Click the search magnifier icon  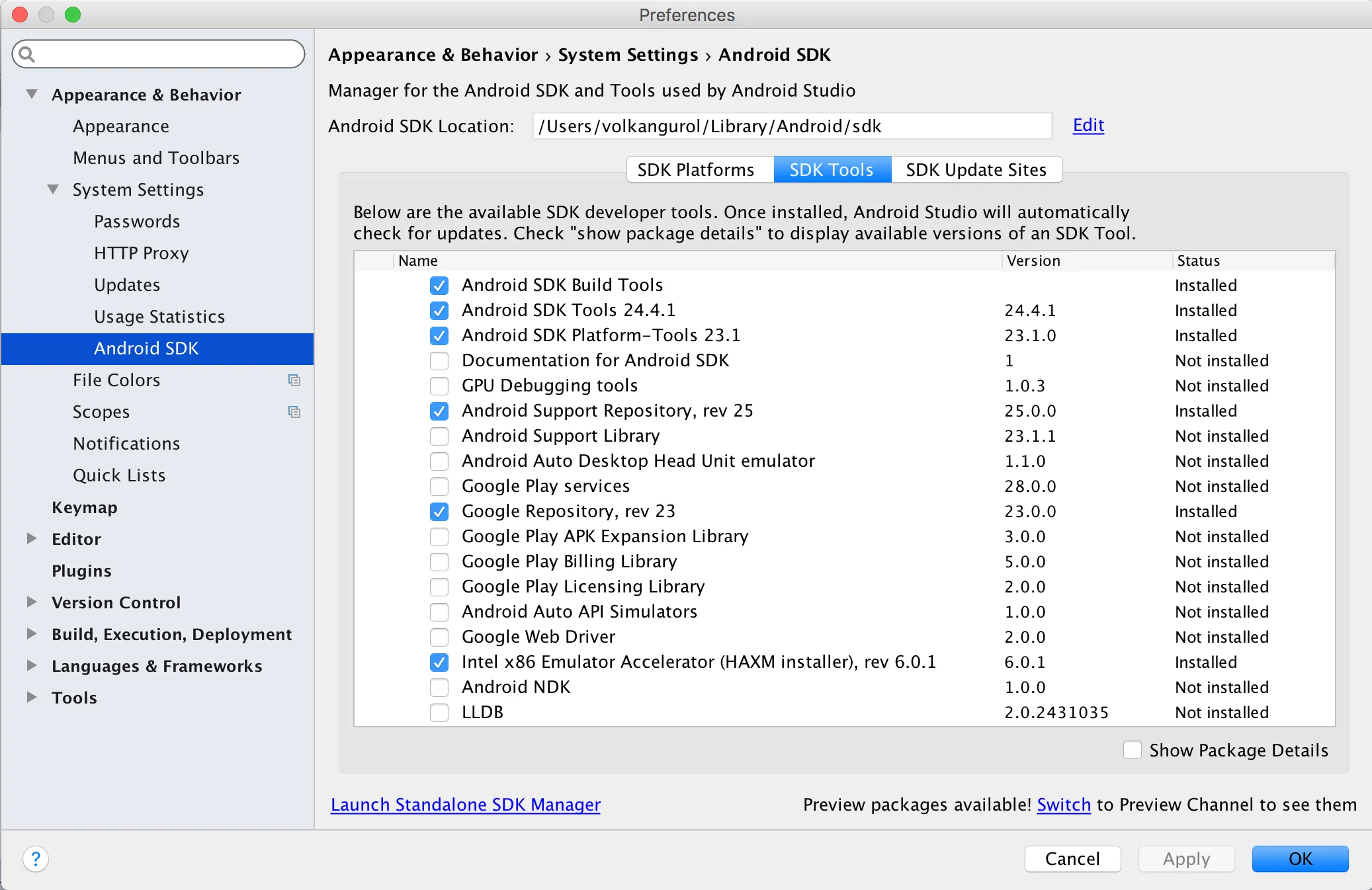point(27,54)
